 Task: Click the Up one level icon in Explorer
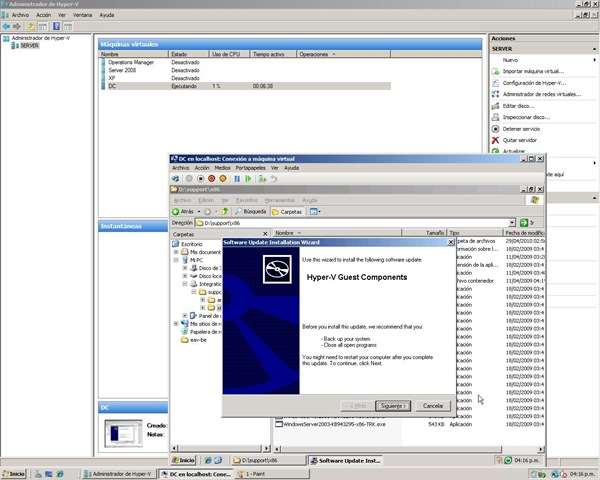coord(225,212)
